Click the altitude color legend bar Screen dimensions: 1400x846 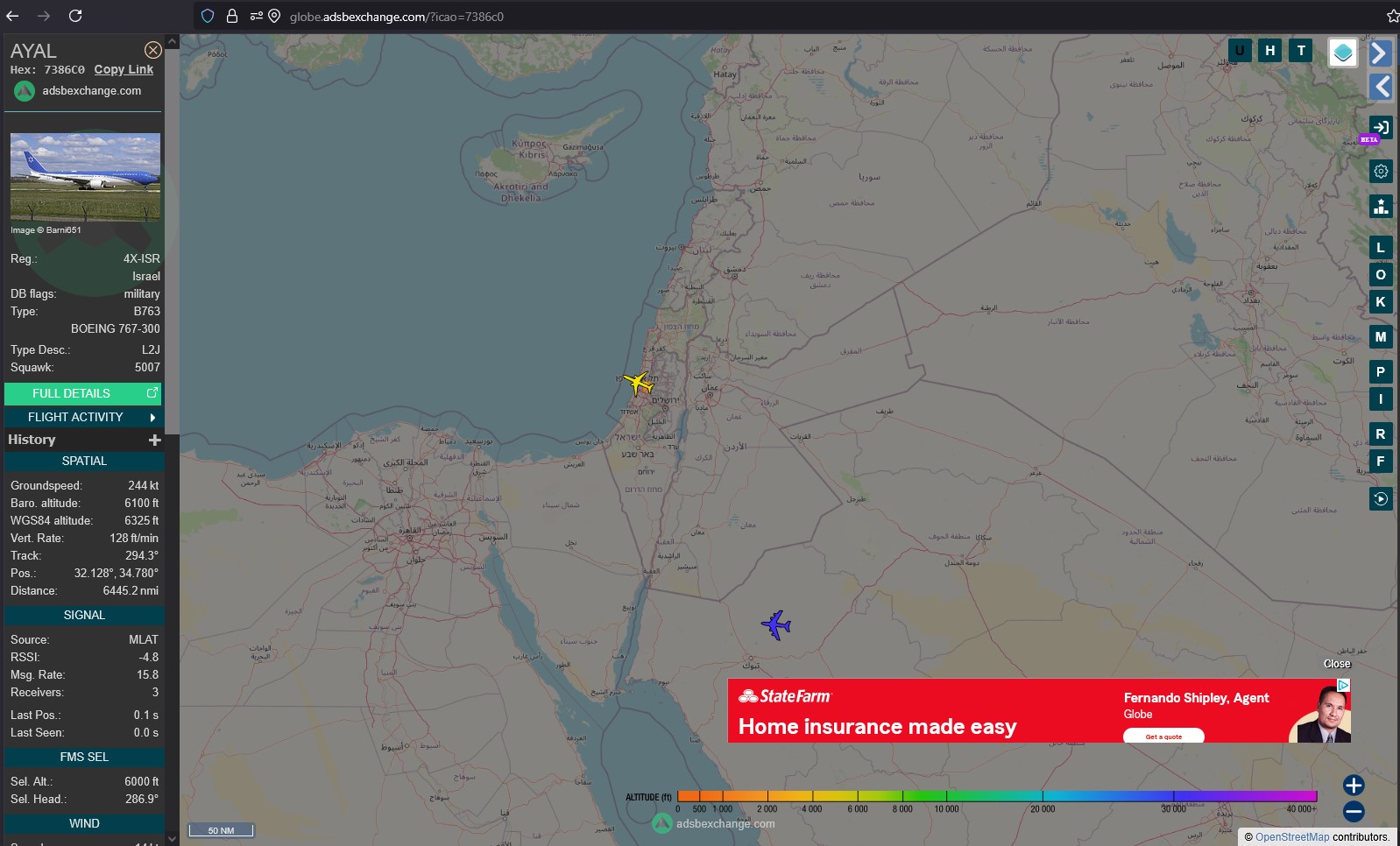coord(997,796)
